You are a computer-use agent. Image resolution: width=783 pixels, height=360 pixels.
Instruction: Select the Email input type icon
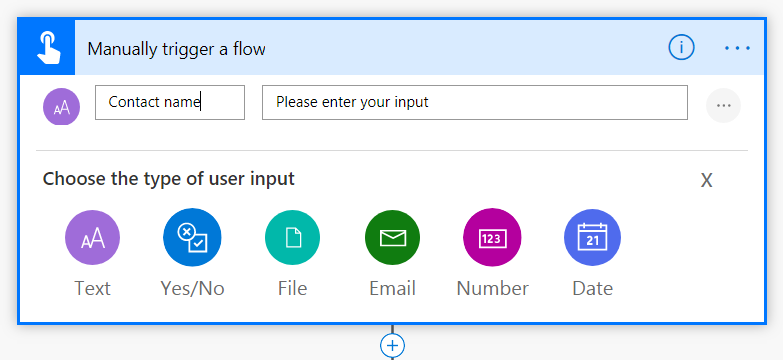pyautogui.click(x=392, y=237)
